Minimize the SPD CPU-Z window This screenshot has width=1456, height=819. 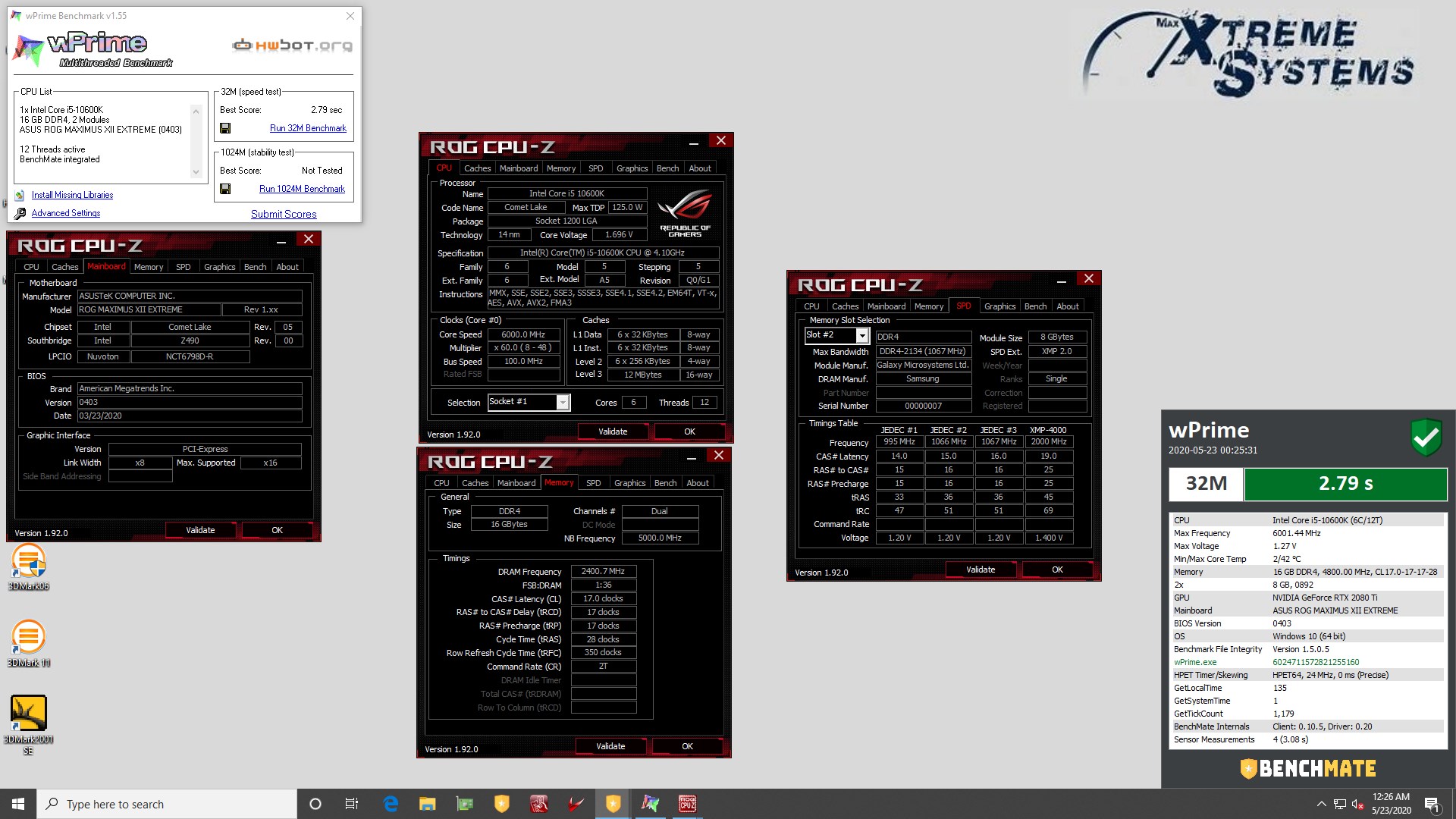click(1062, 281)
